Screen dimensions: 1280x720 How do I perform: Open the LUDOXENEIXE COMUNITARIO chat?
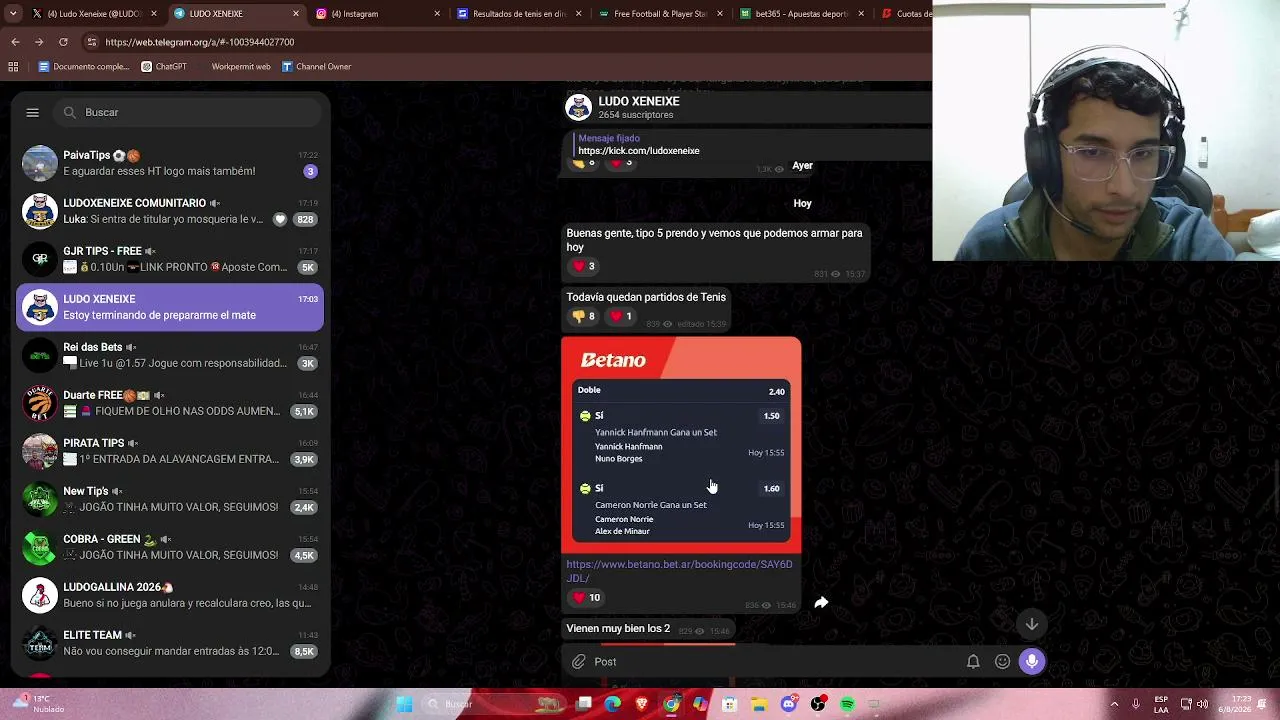click(170, 211)
